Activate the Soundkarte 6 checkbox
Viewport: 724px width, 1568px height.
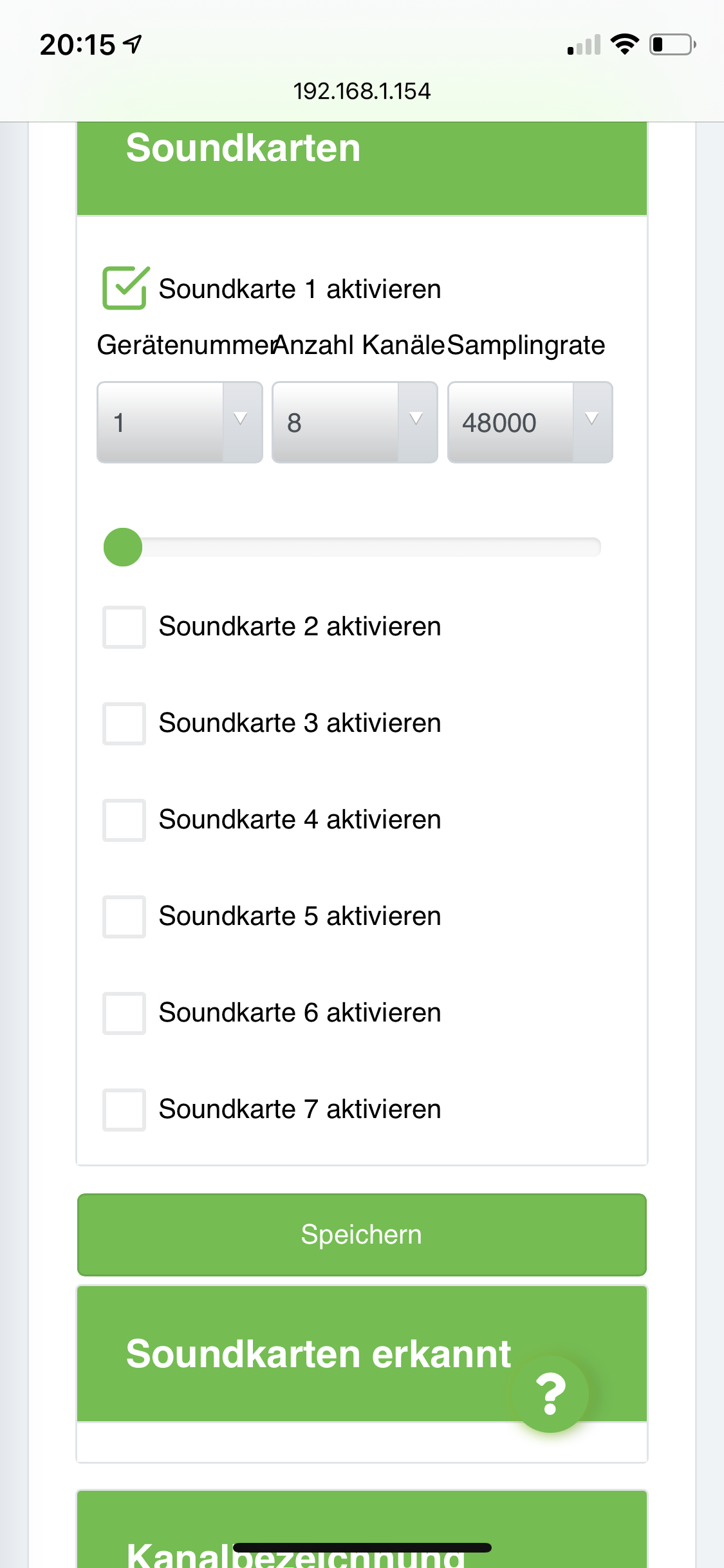[124, 1013]
